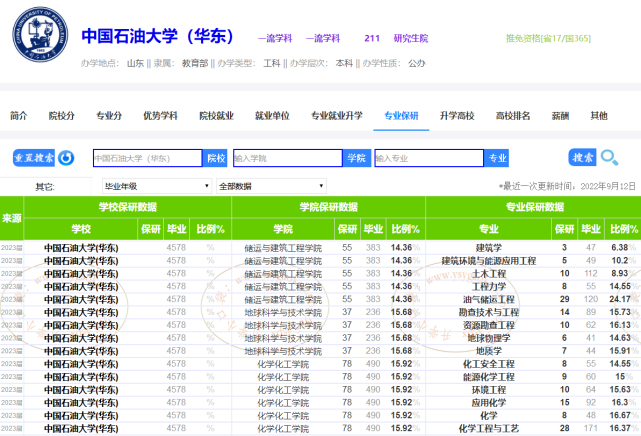
Task: Click the update time note 2022年9月12日
Action: 567,186
